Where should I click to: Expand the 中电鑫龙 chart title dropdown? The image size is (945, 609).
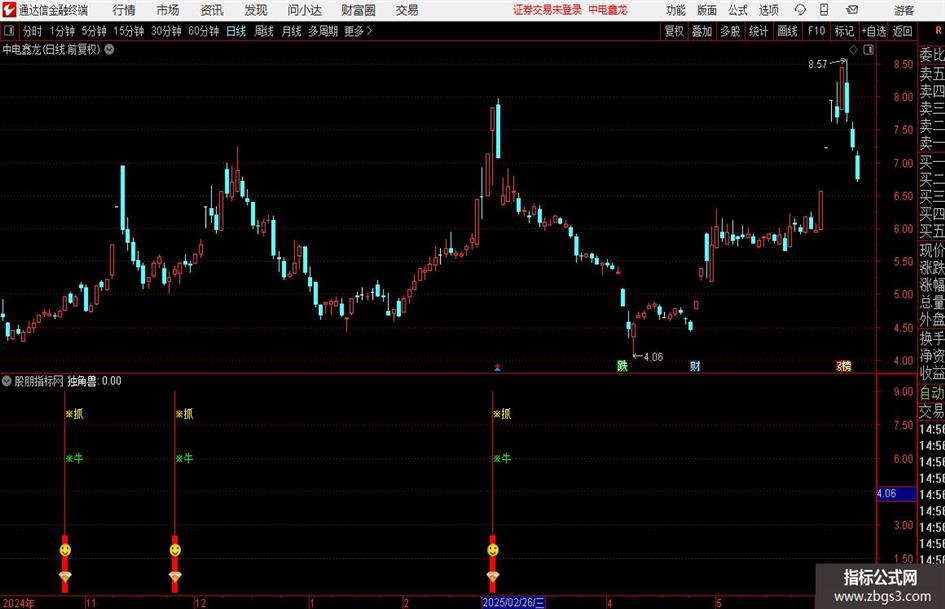coord(110,49)
